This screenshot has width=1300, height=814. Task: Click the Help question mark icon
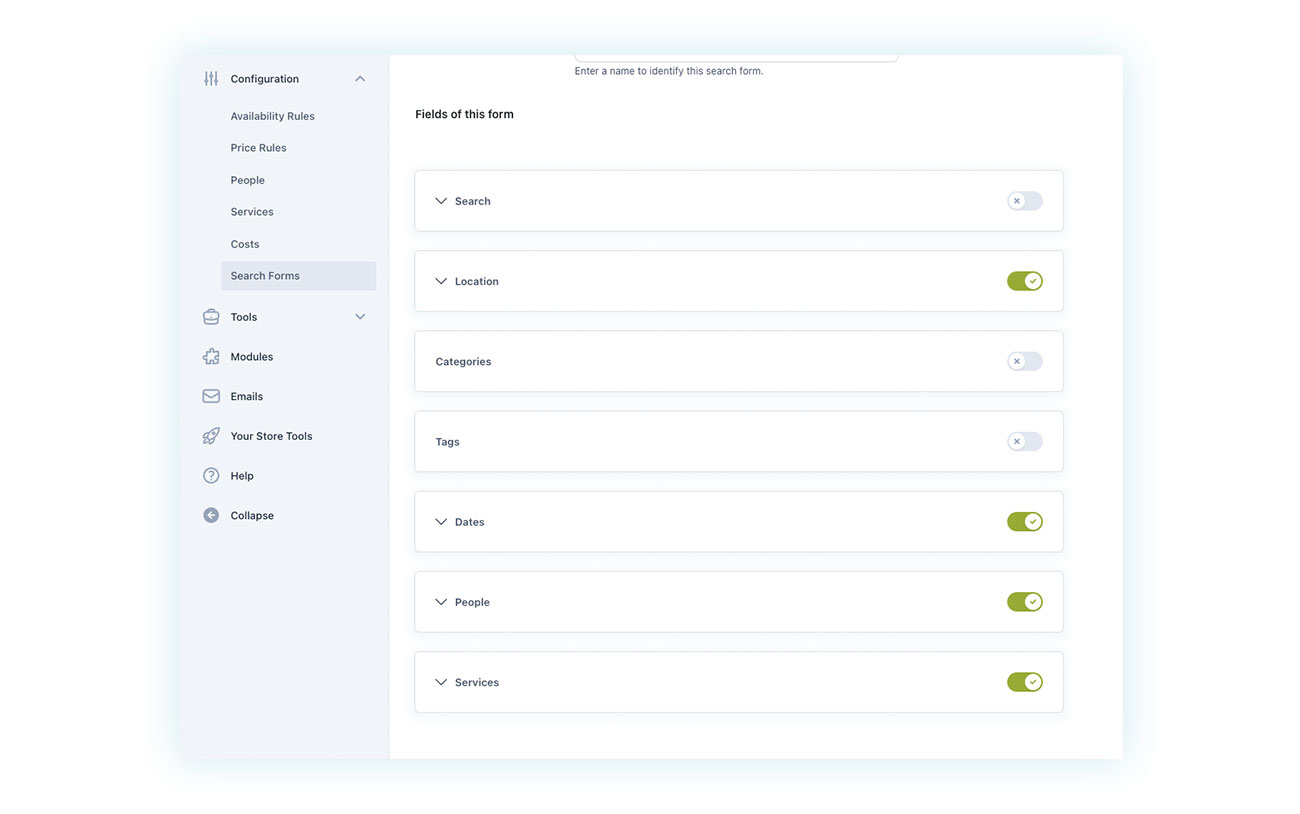tap(211, 475)
